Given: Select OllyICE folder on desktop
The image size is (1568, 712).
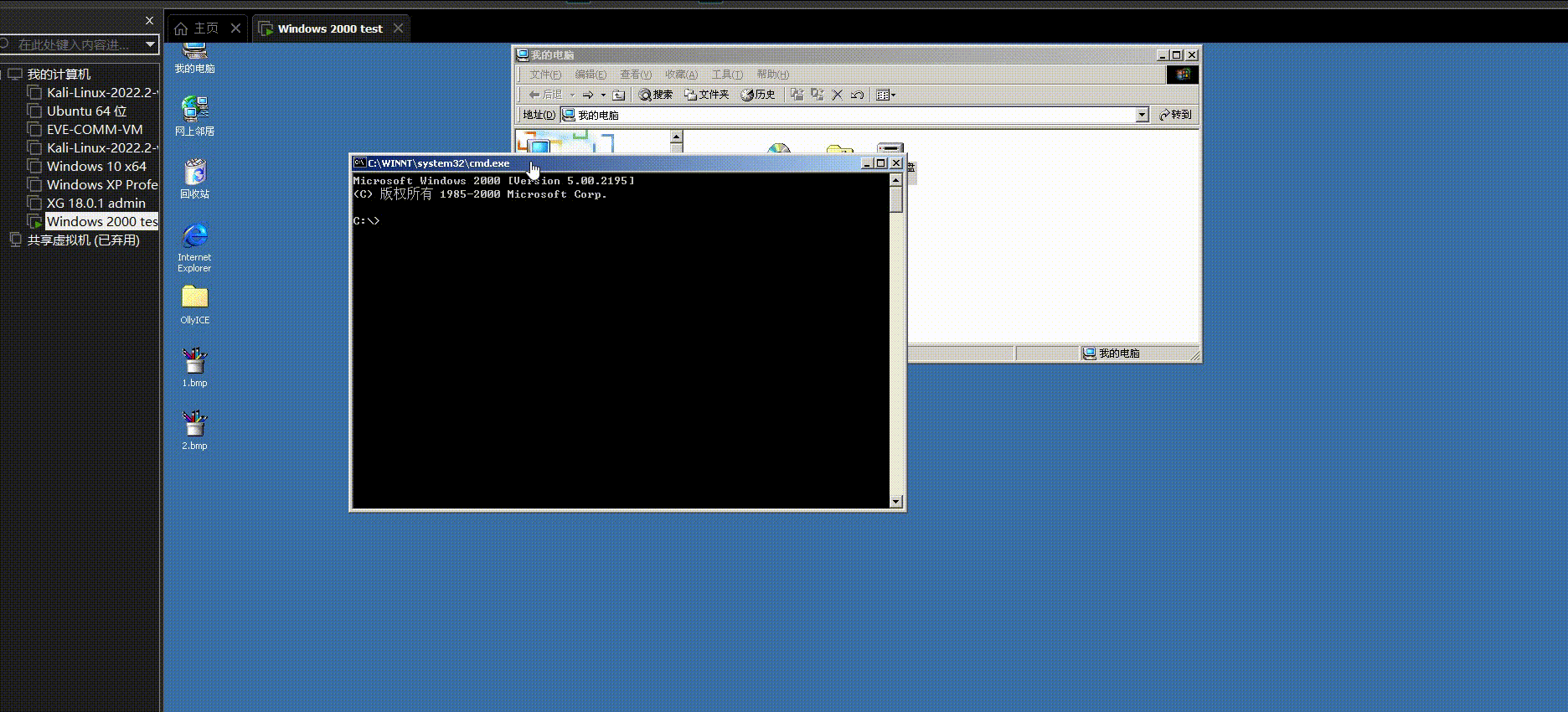Looking at the screenshot, I should pyautogui.click(x=194, y=305).
